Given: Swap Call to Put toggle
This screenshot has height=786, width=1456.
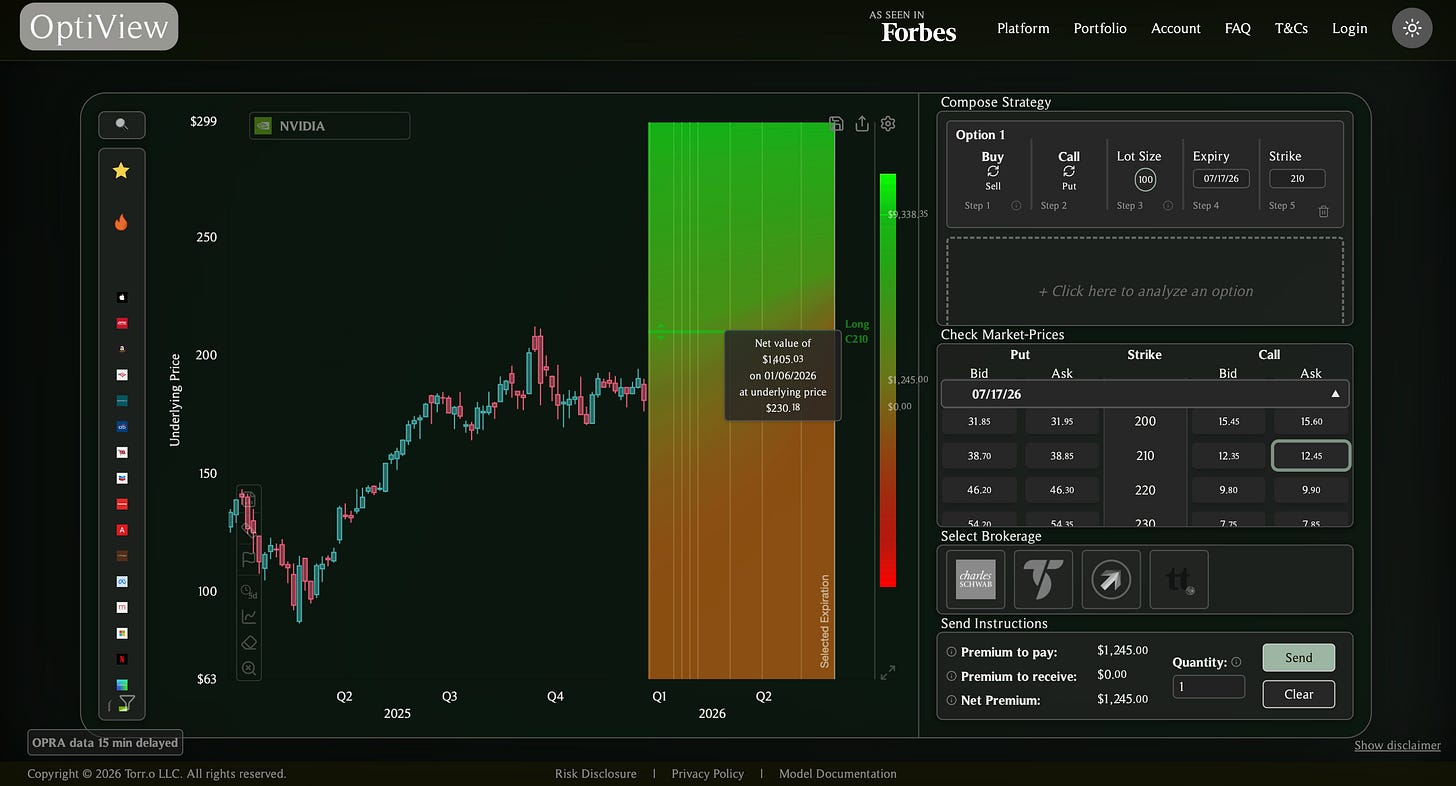Looking at the screenshot, I should [1069, 171].
